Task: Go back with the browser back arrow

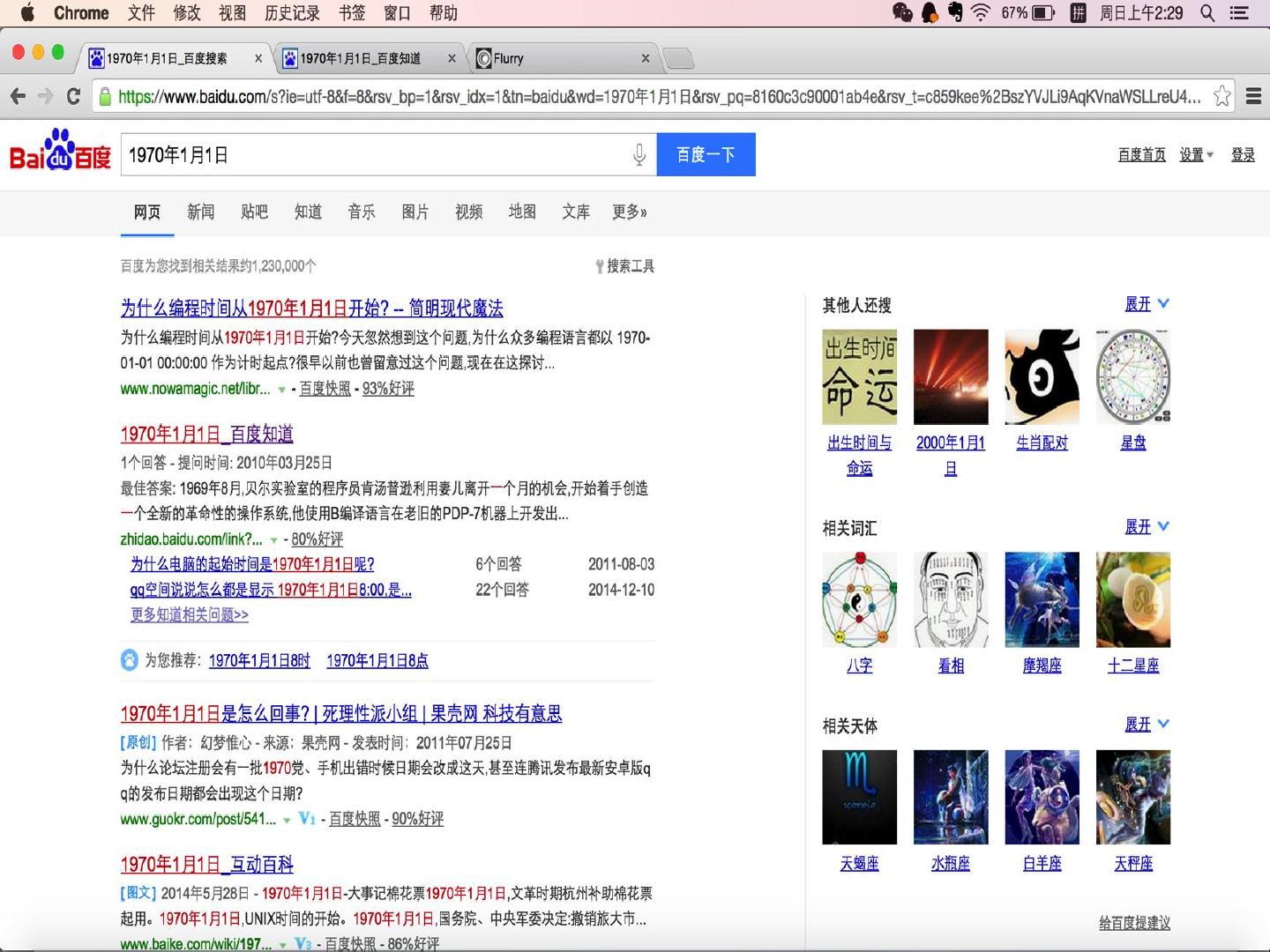Action: pos(18,96)
